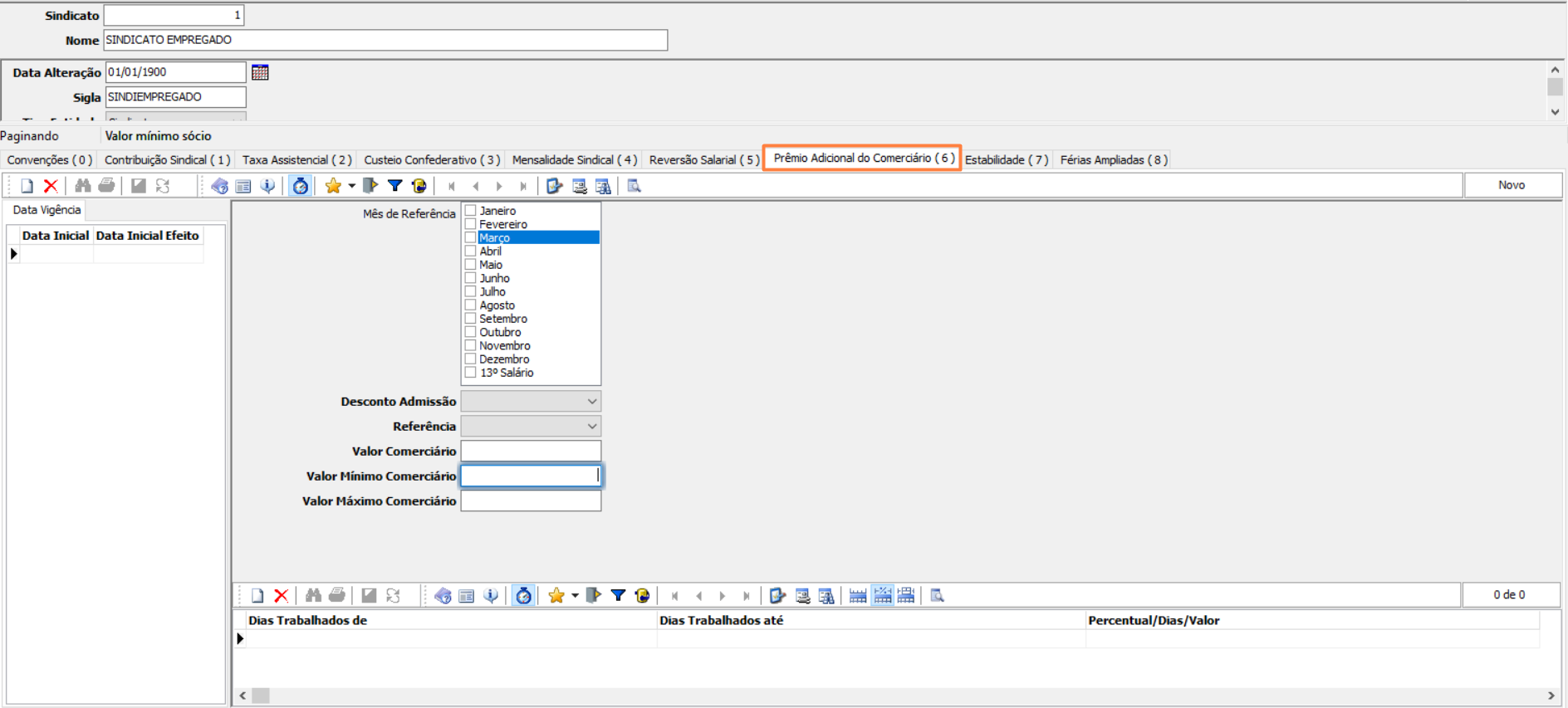Screen dimensions: 1568x708
Task: Click the stopwatch icon in the toolbar under the tabs
Action: [x=301, y=186]
